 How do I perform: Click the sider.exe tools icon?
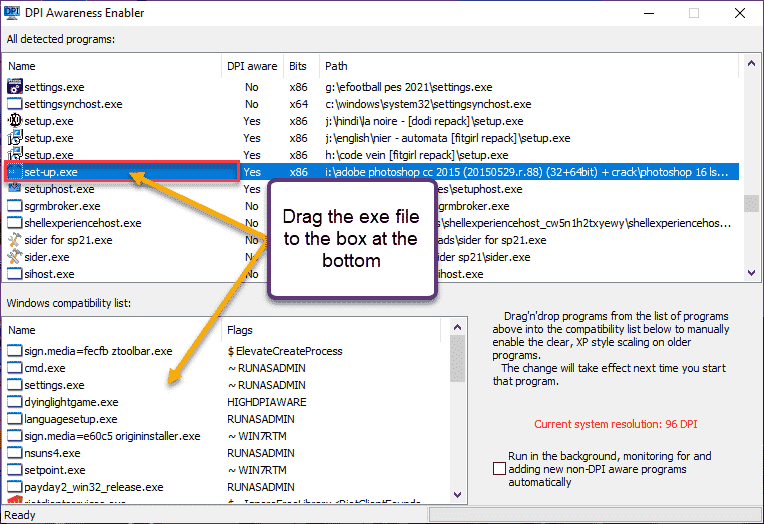[15, 257]
